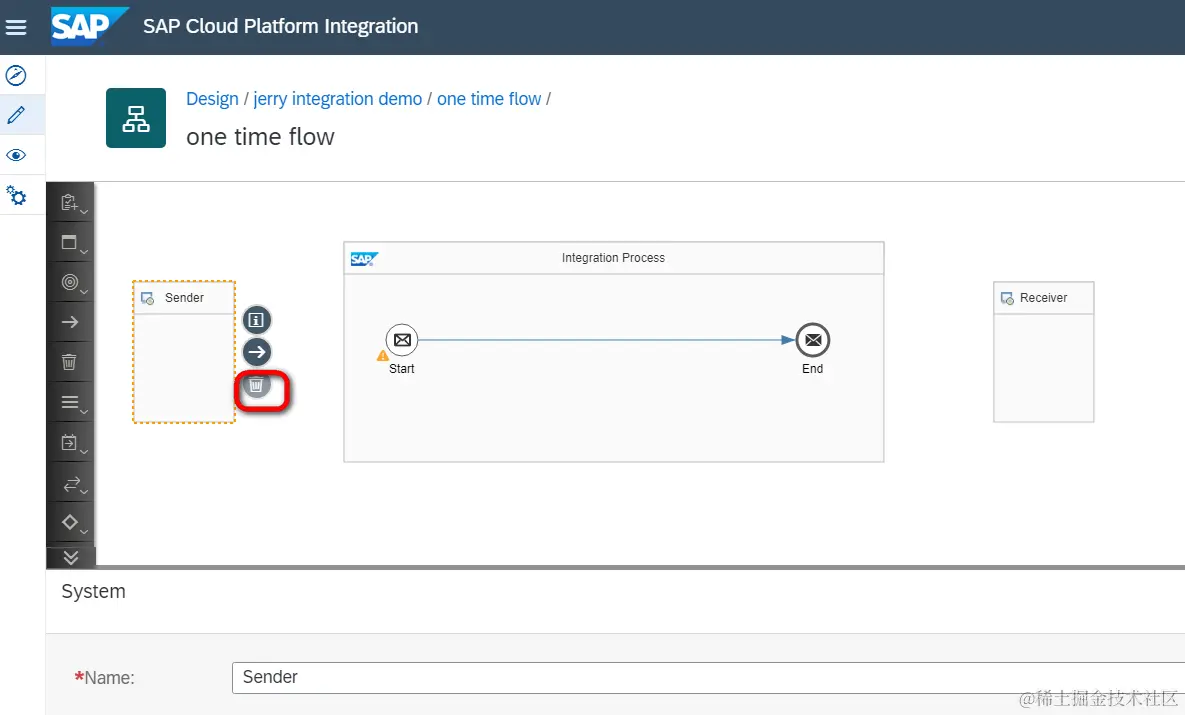Click the Receiver participant icon

pos(1007,299)
